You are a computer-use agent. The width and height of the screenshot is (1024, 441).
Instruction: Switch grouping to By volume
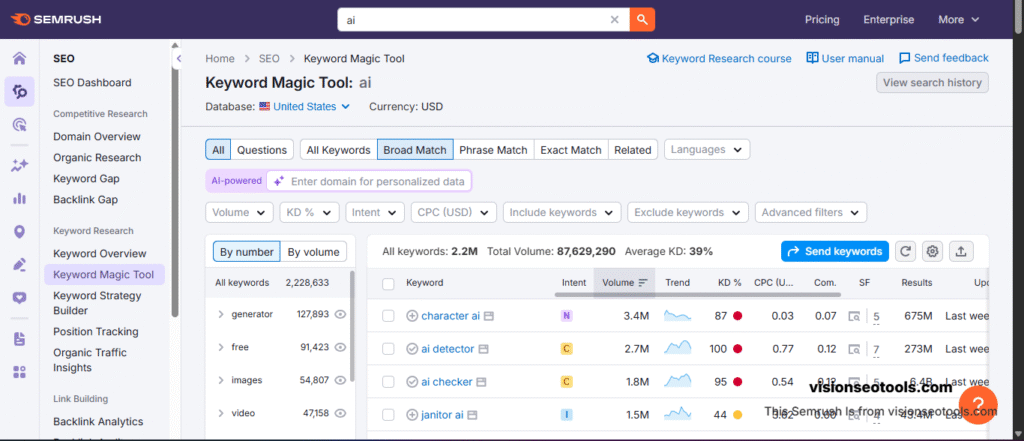pyautogui.click(x=313, y=252)
